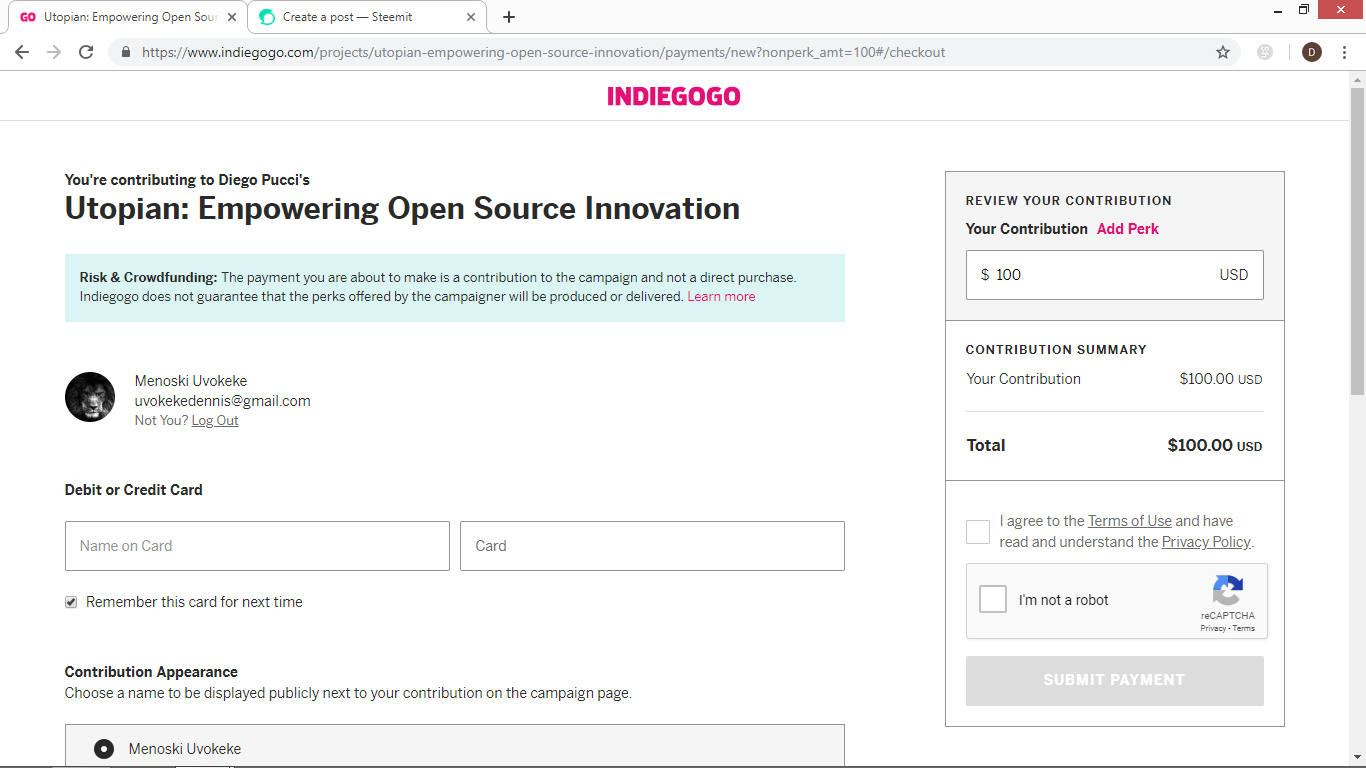Image resolution: width=1366 pixels, height=768 pixels.
Task: Click the browser address bar URL
Action: (543, 52)
